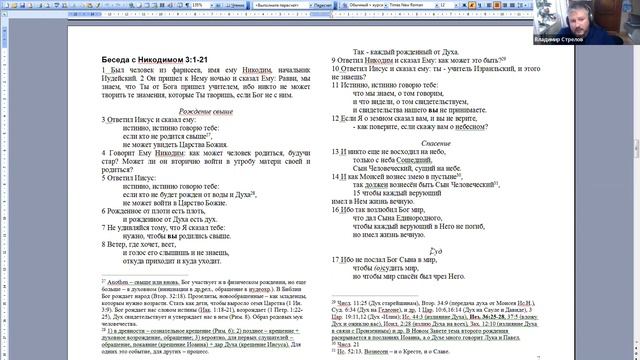Open the Times New Roman font dropdown
The height and width of the screenshot is (360, 640).
point(437,5)
